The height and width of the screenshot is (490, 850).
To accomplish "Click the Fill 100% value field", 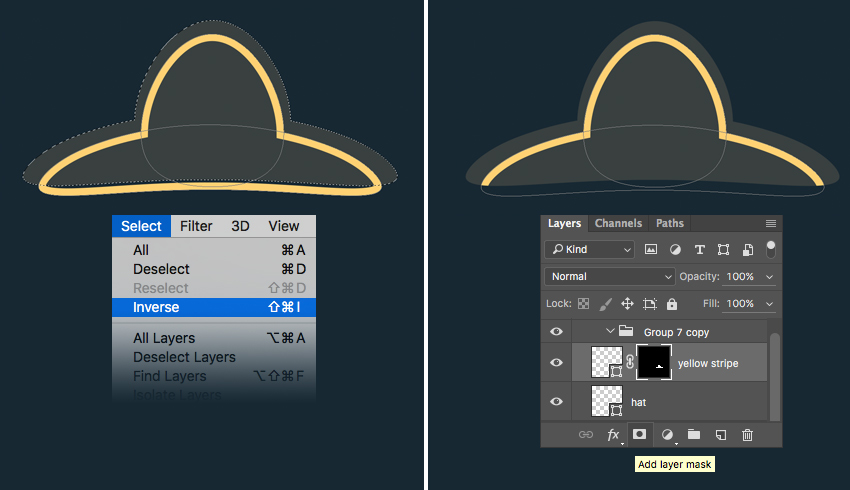I will [740, 304].
